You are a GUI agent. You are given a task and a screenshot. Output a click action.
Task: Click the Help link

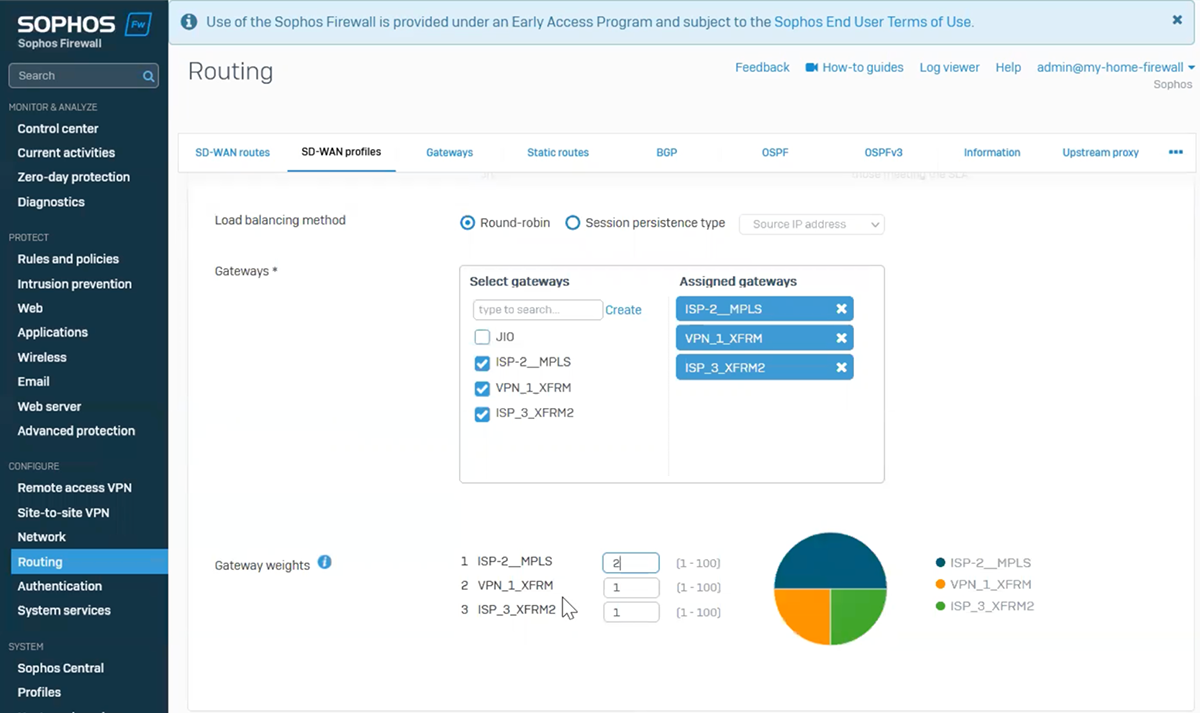pos(1008,67)
